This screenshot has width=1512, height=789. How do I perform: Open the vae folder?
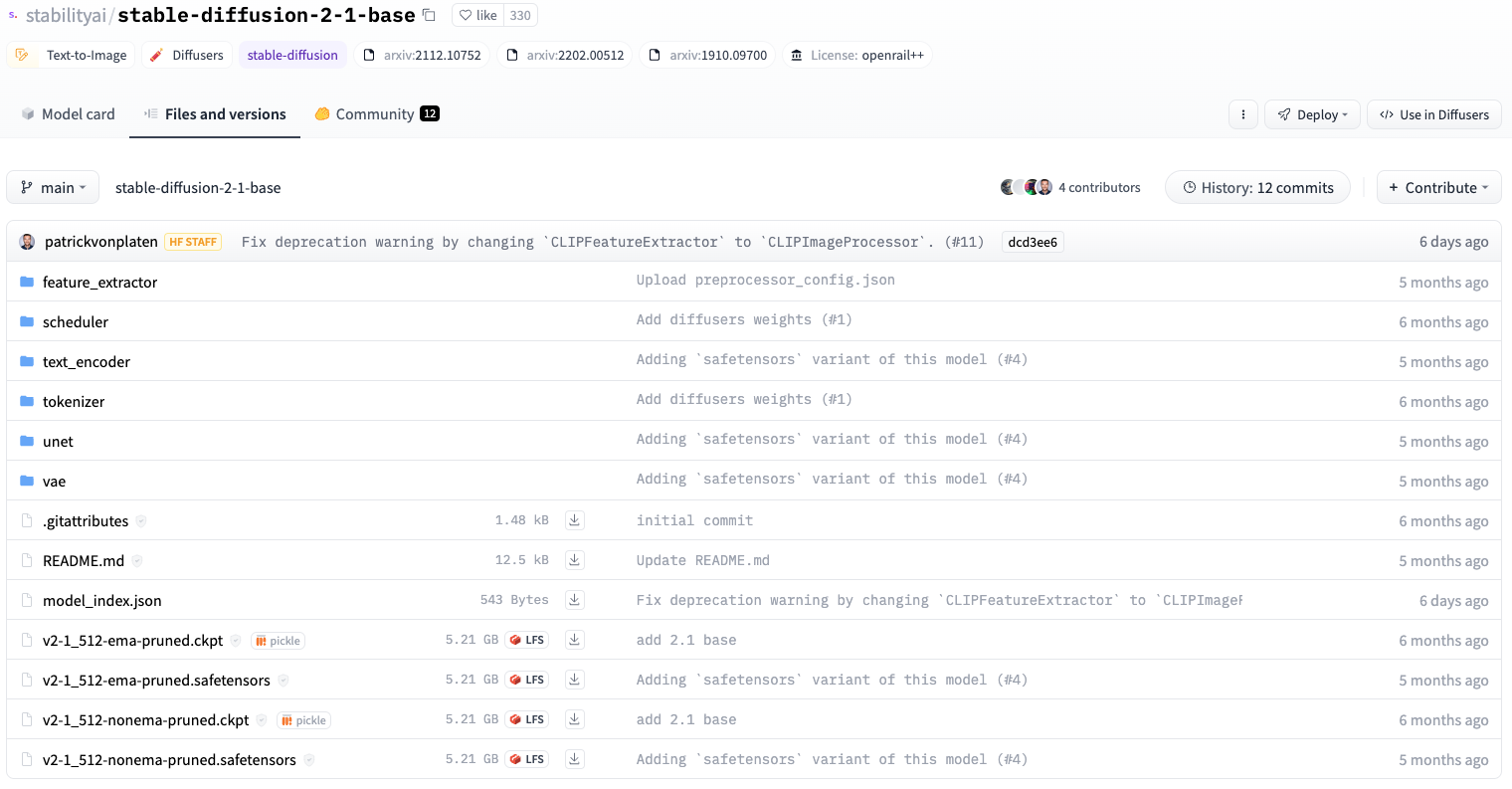tap(54, 481)
